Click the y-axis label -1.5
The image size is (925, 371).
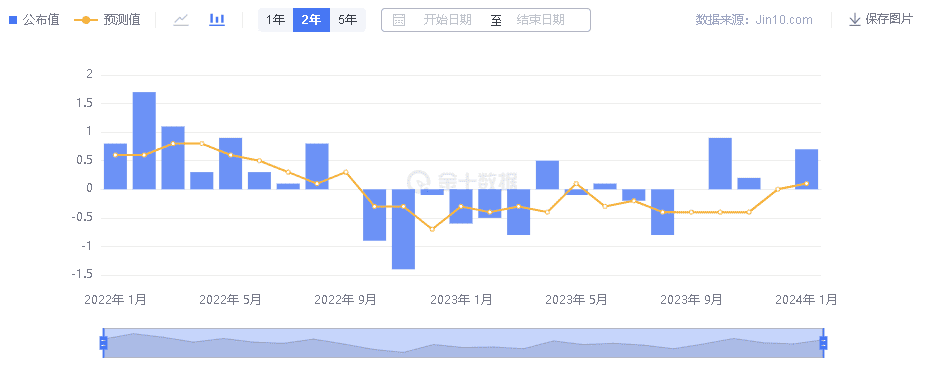click(x=83, y=275)
